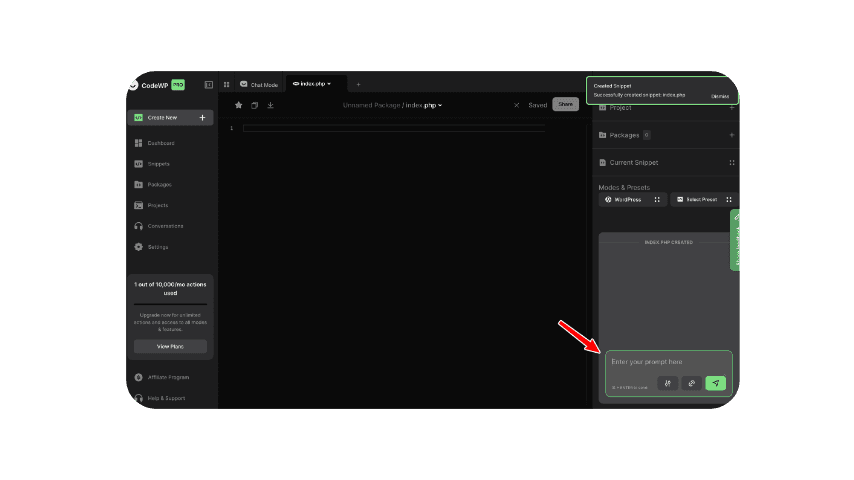Switch to the Chat Mode tab

[x=259, y=84]
